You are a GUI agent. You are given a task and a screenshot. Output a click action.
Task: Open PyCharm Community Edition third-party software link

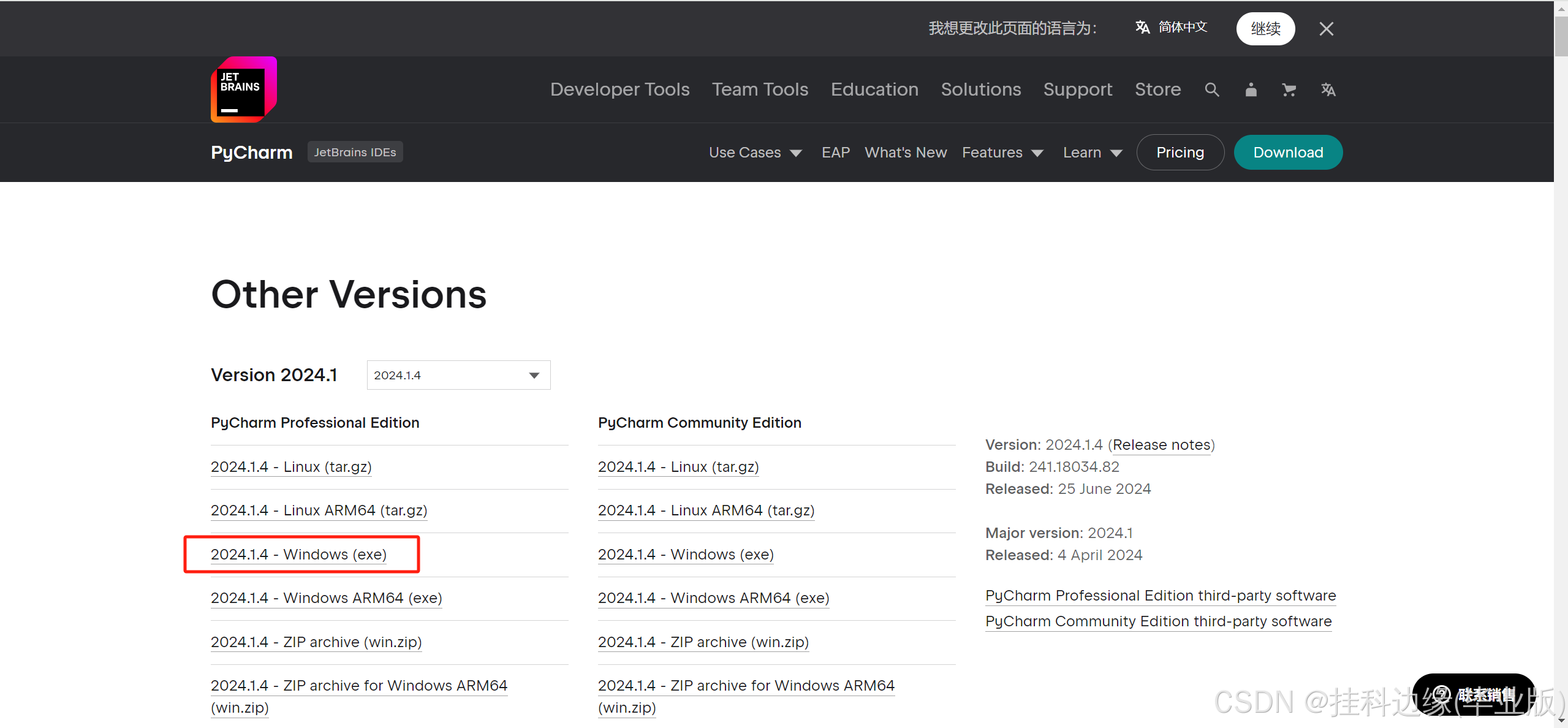[x=1159, y=621]
